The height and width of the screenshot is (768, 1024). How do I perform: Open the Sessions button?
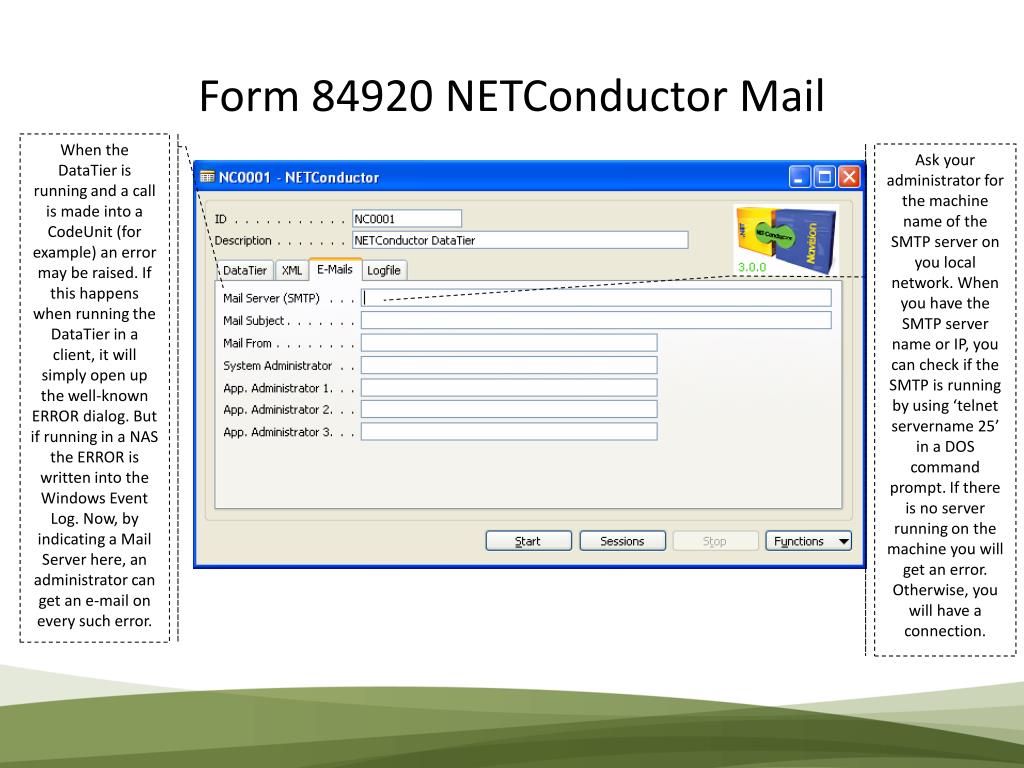pos(622,541)
